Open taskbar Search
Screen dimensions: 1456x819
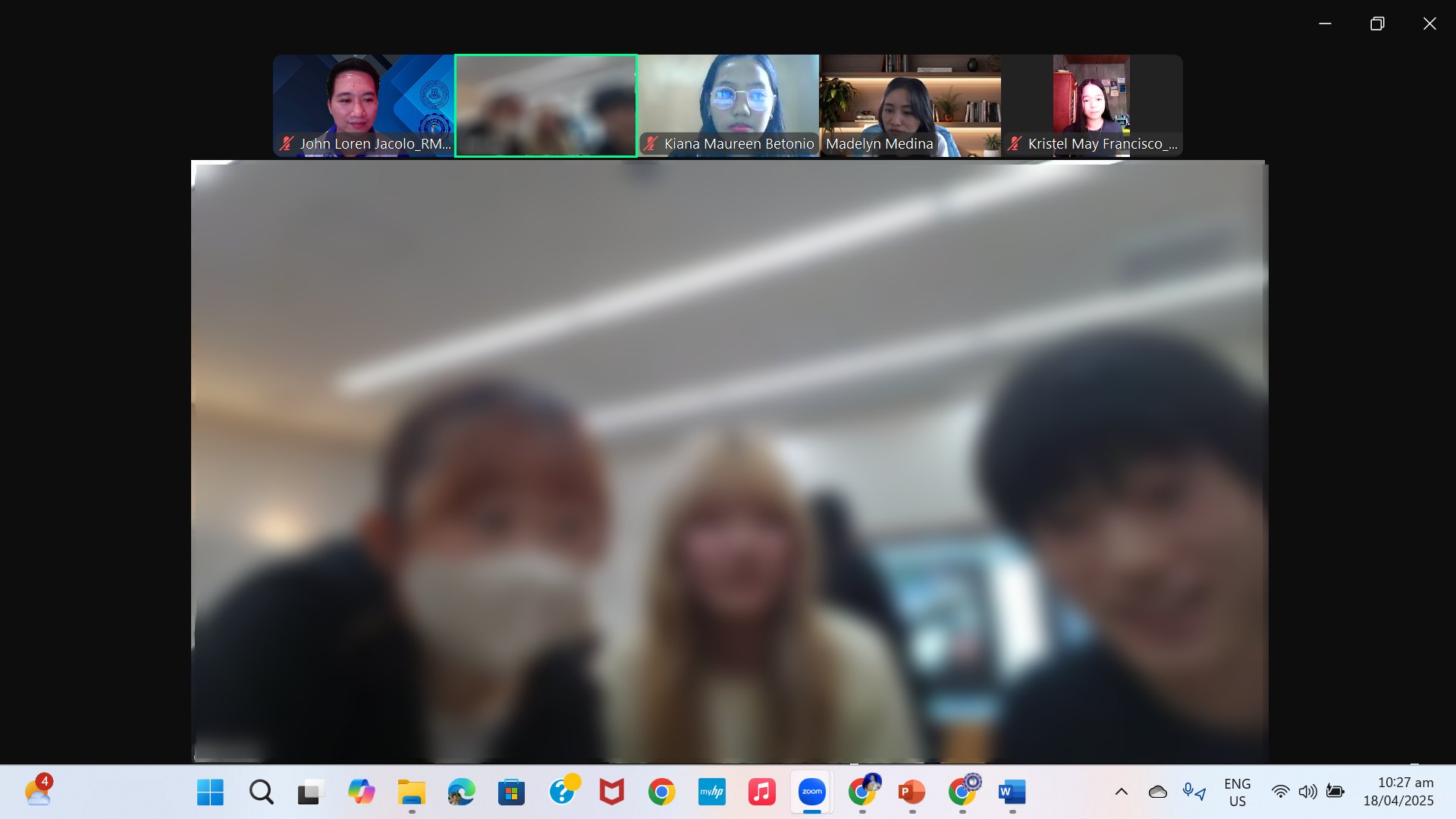[261, 792]
